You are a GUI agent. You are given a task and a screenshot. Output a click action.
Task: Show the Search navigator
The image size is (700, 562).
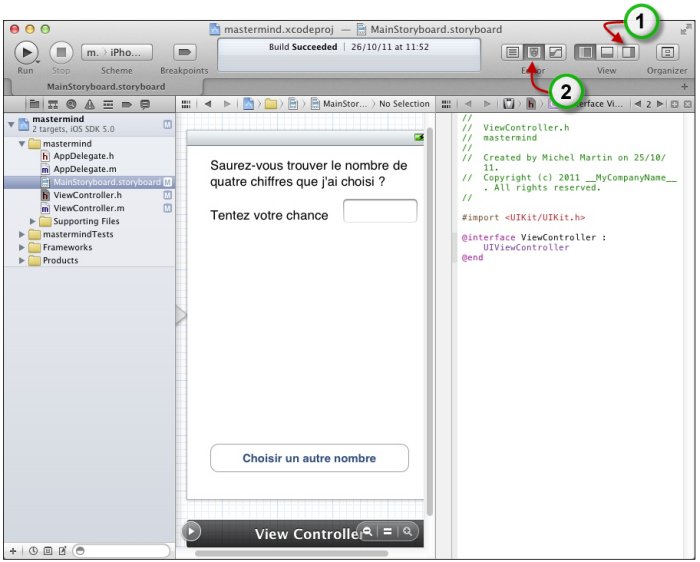71,104
